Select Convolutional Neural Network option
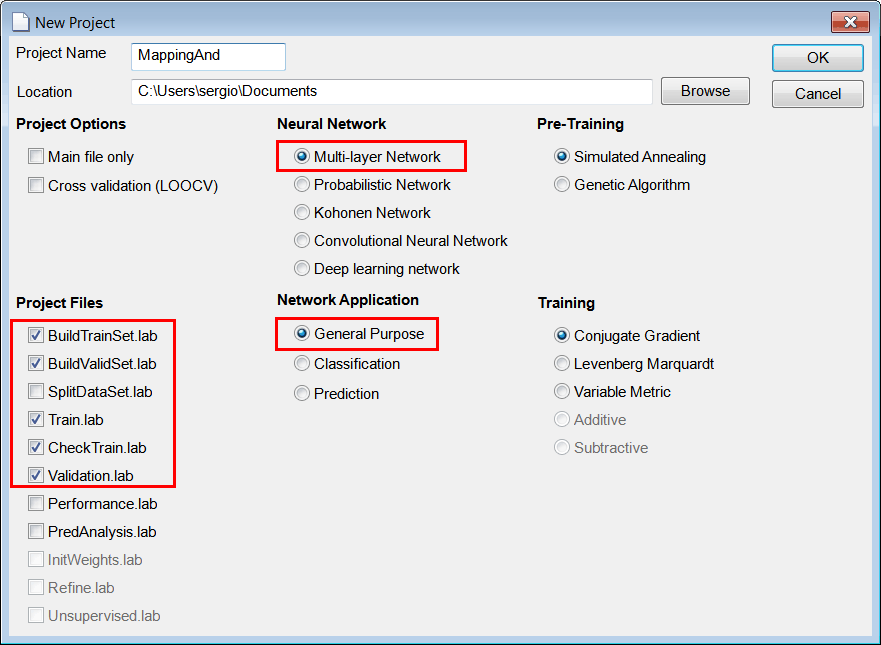The height and width of the screenshot is (645, 881). click(x=302, y=240)
